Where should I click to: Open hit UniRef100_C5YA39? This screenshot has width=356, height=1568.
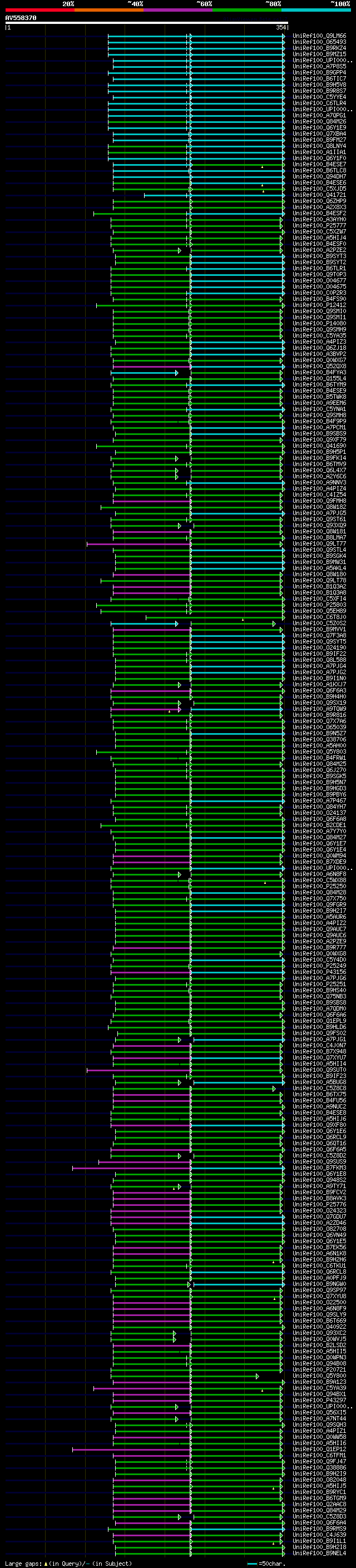(319, 1388)
